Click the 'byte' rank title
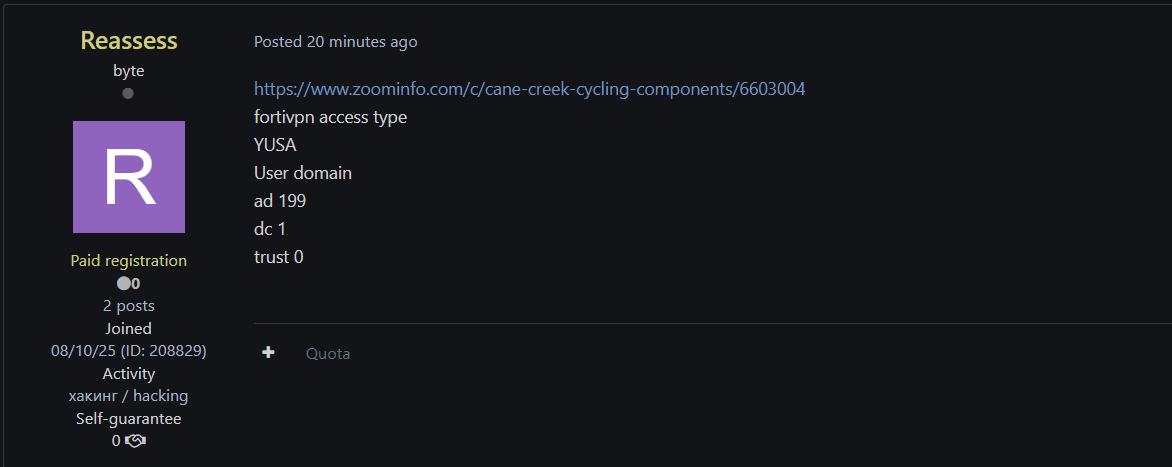The height and width of the screenshot is (467, 1172). tap(129, 71)
